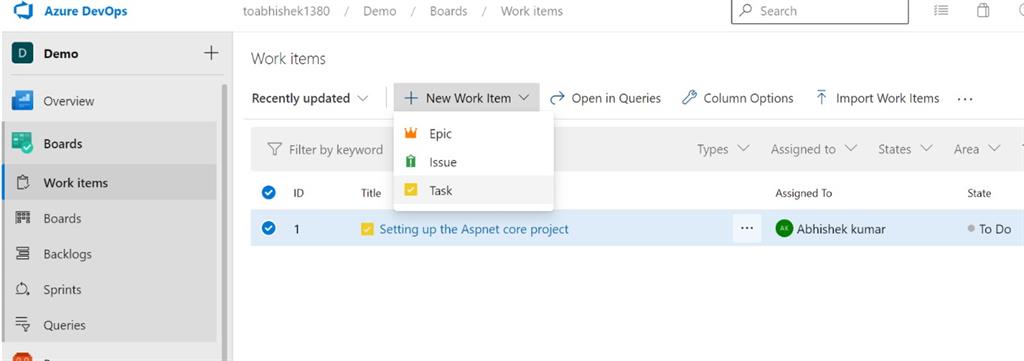Sort by the Title column header
The width and height of the screenshot is (1024, 361).
[371, 193]
